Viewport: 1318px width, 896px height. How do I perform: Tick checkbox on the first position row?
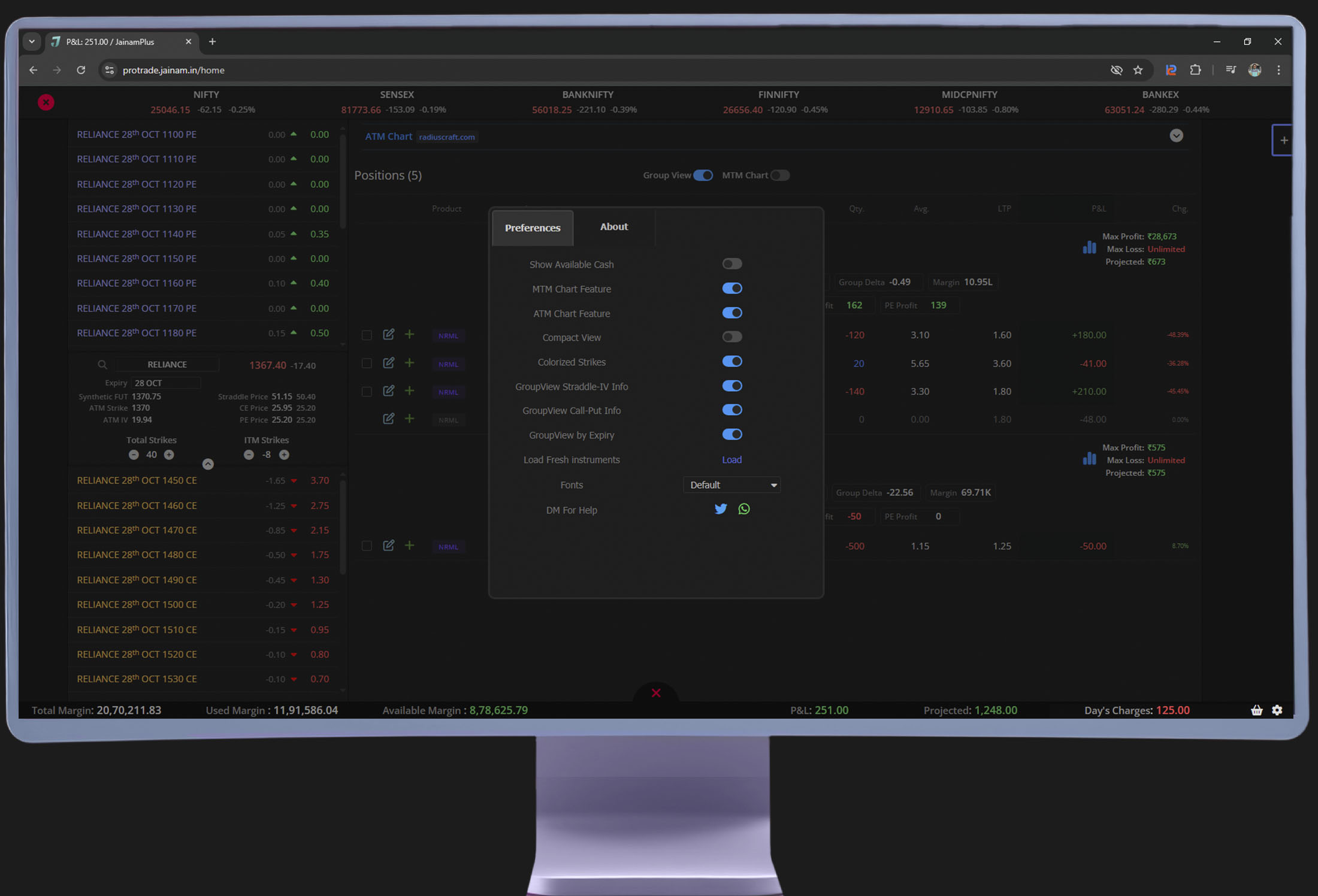pyautogui.click(x=367, y=335)
